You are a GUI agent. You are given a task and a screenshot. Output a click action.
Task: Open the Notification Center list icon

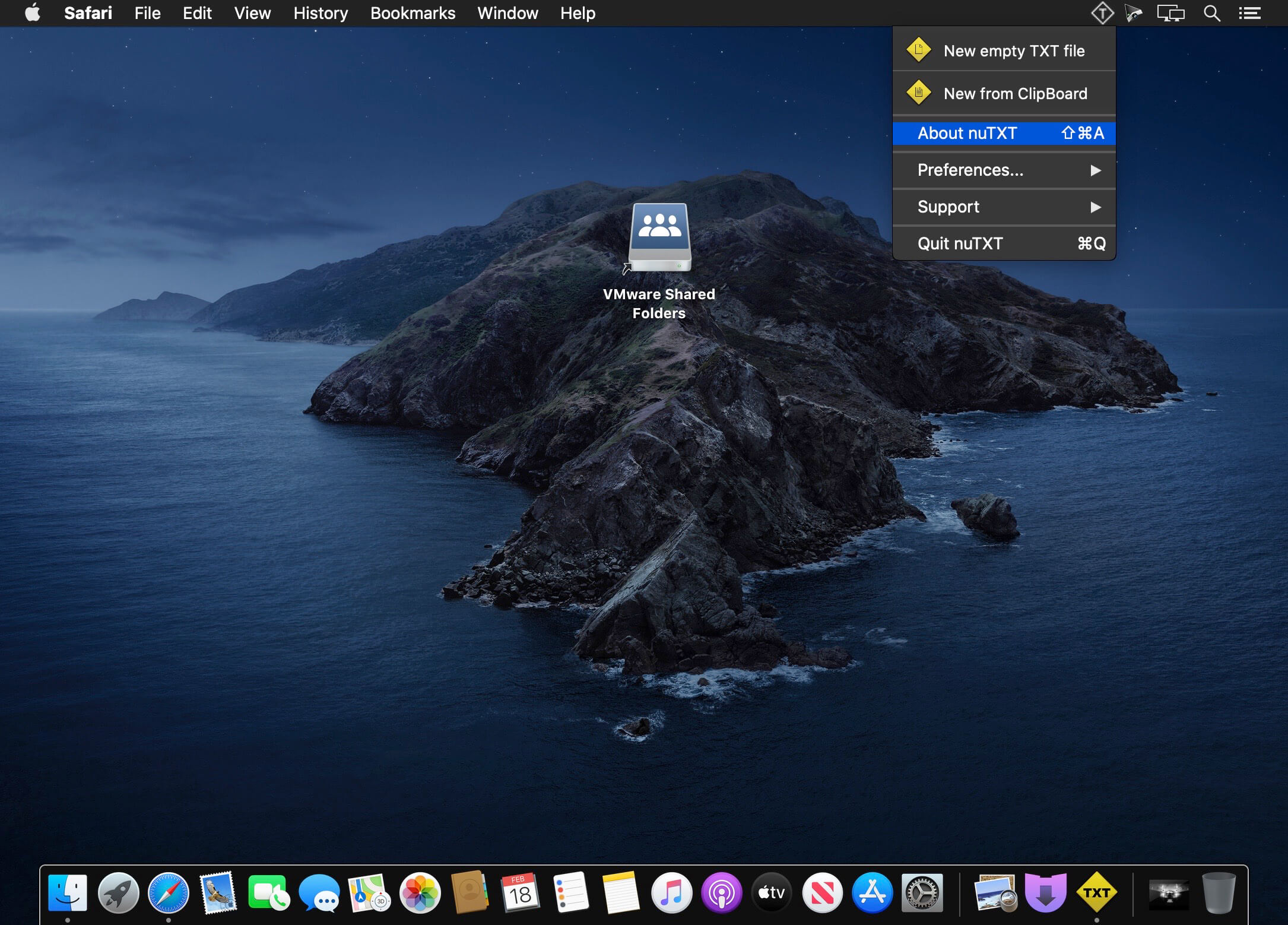[x=1249, y=13]
